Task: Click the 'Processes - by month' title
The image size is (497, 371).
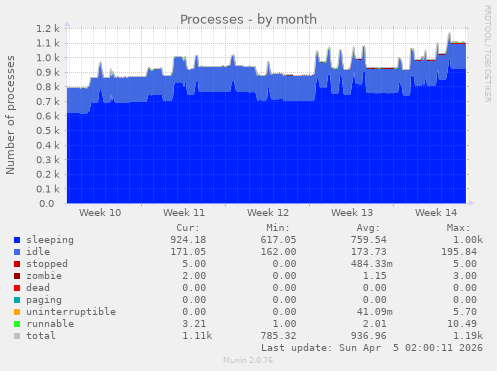Action: coord(248,19)
